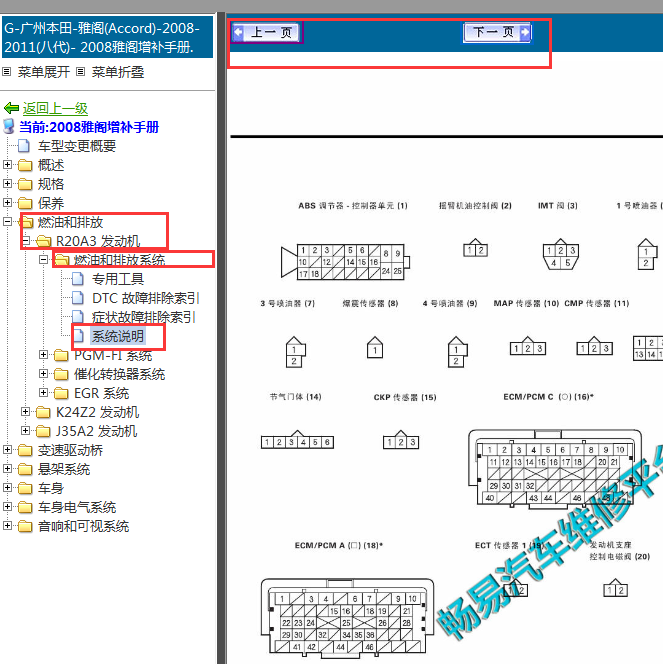Screen dimensions: 663x664
Task: Expand the 音响和可视系统 node
Action: tap(7, 526)
